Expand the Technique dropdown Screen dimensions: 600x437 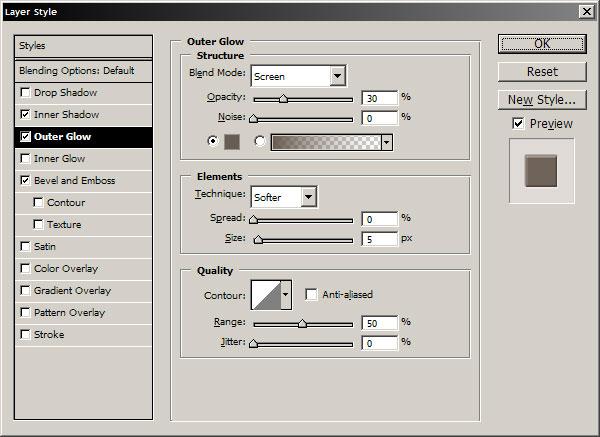pyautogui.click(x=309, y=197)
